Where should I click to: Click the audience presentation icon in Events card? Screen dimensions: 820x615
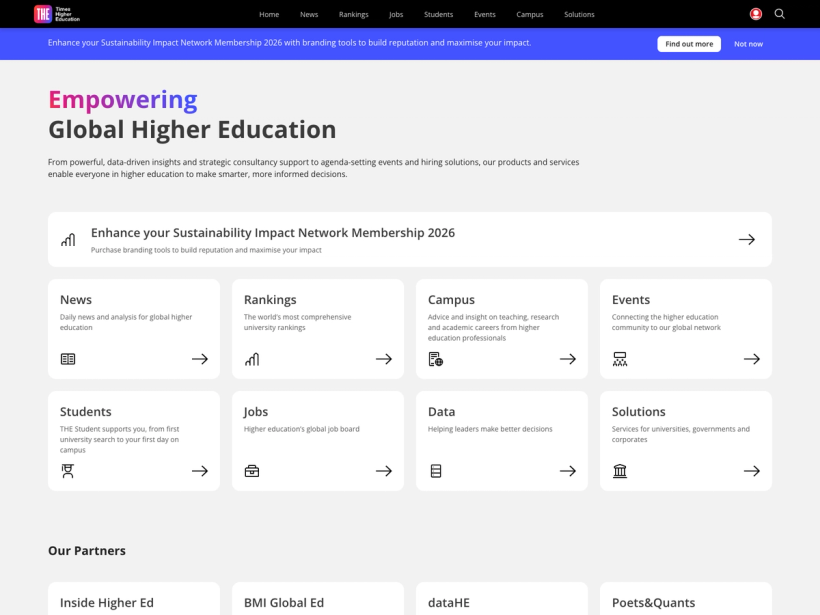coord(620,359)
